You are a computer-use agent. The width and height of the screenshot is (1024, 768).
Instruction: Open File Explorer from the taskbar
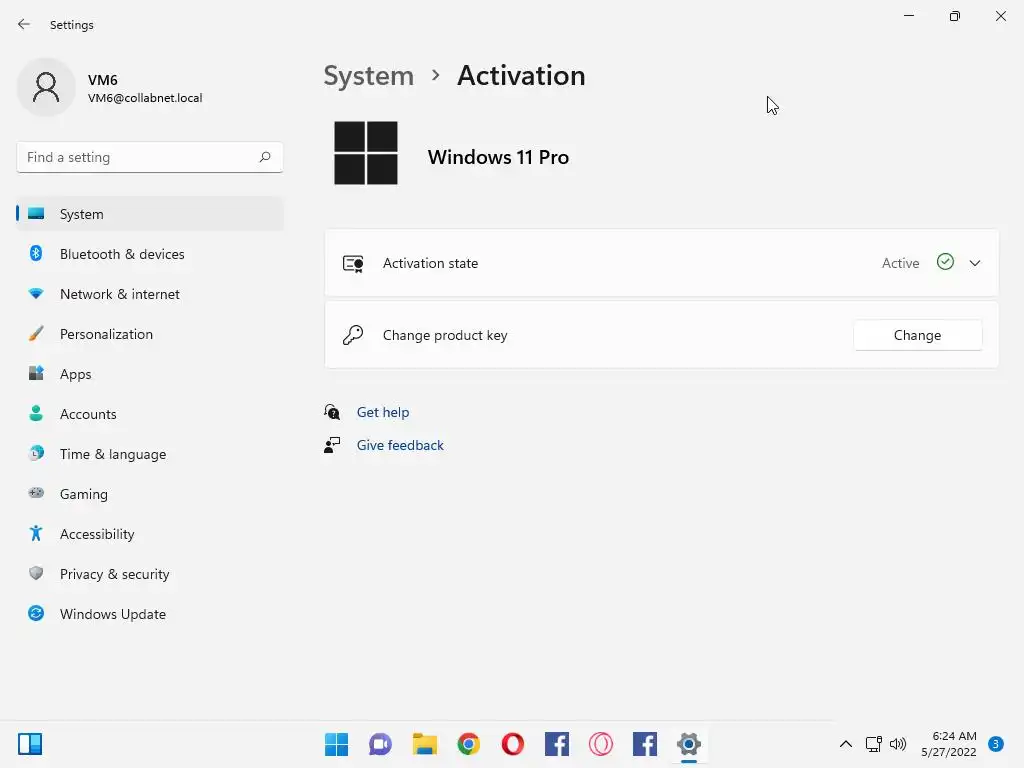(425, 744)
